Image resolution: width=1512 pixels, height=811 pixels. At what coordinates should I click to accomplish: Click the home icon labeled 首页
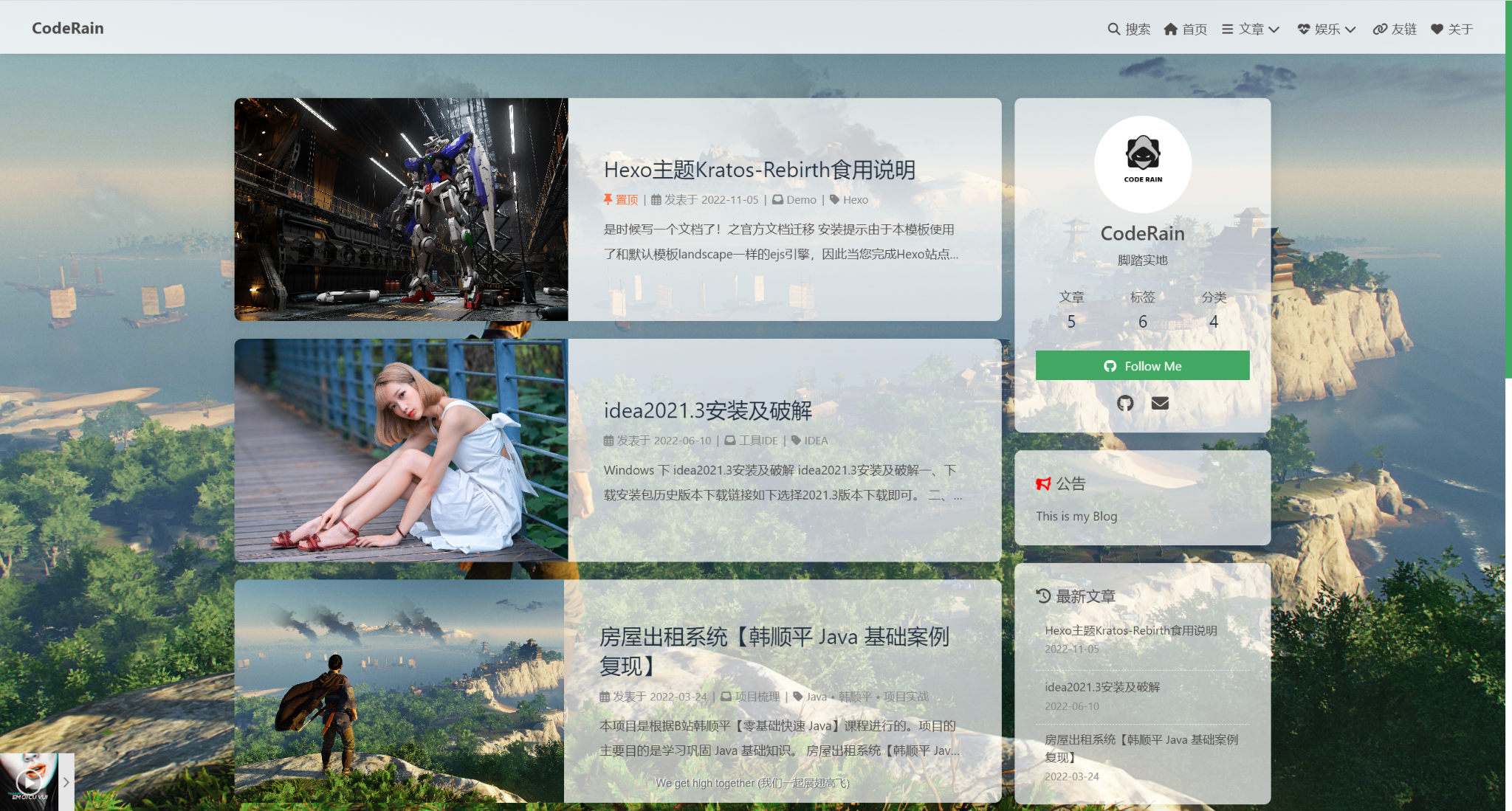(1171, 30)
